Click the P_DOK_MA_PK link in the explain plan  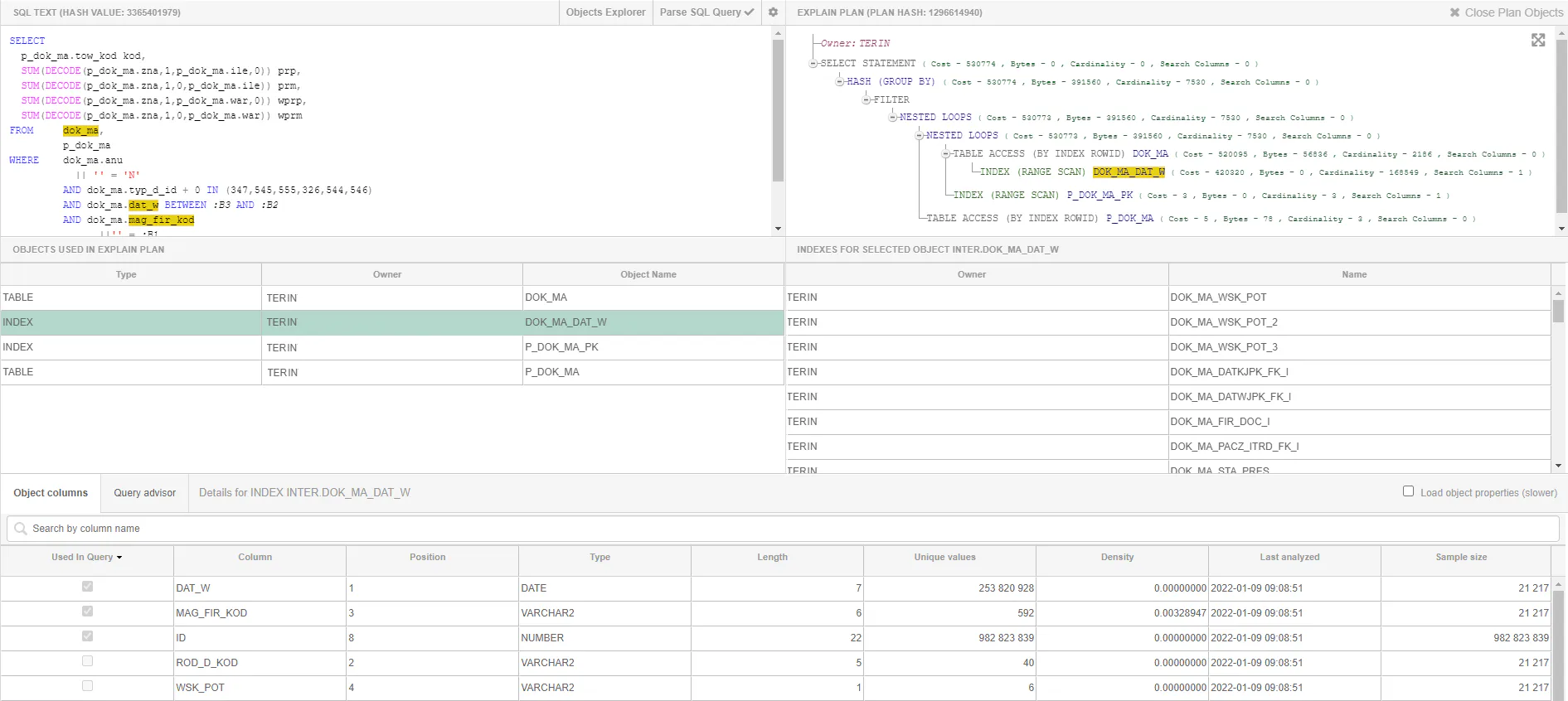pyautogui.click(x=1100, y=196)
